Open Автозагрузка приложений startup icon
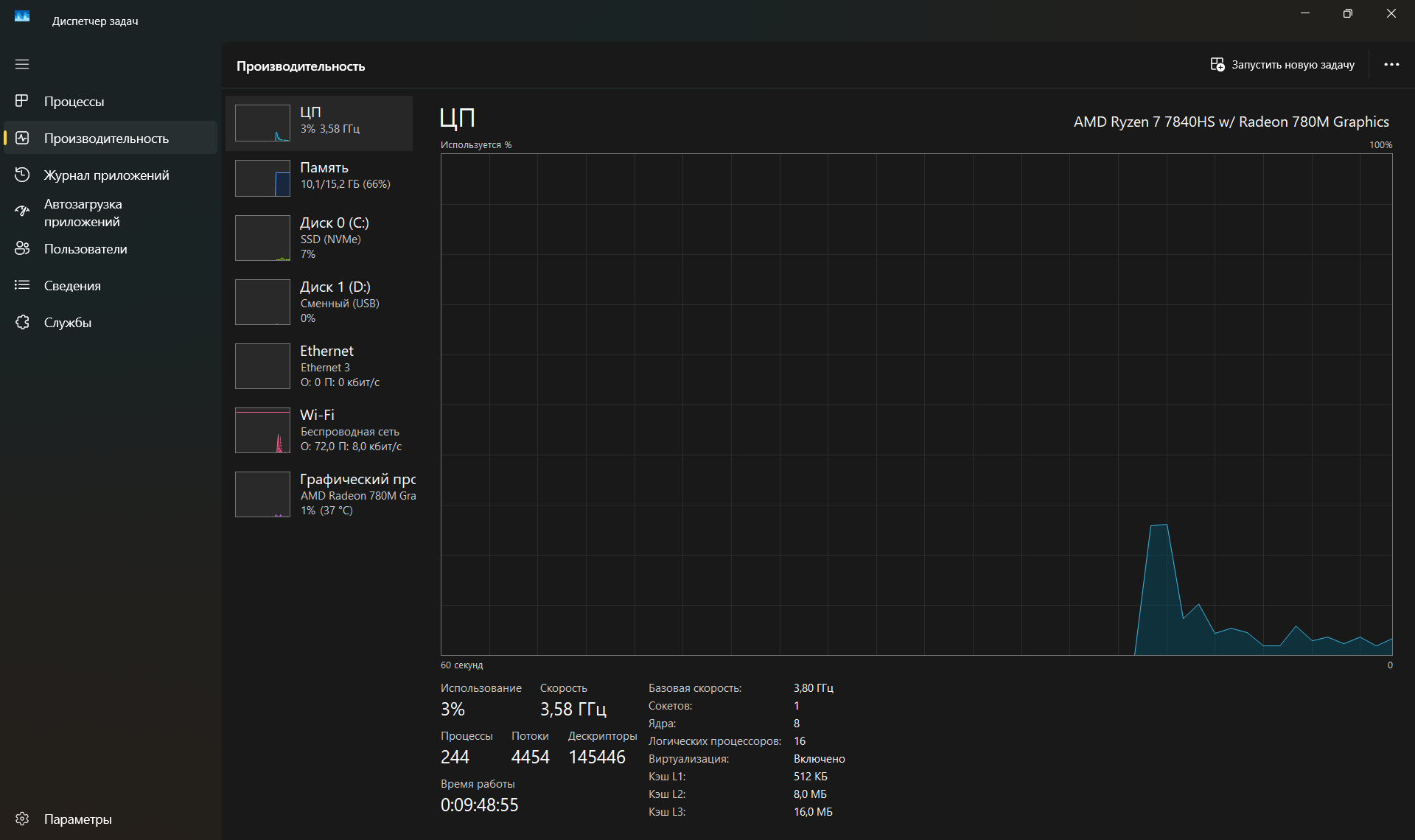 pos(22,211)
